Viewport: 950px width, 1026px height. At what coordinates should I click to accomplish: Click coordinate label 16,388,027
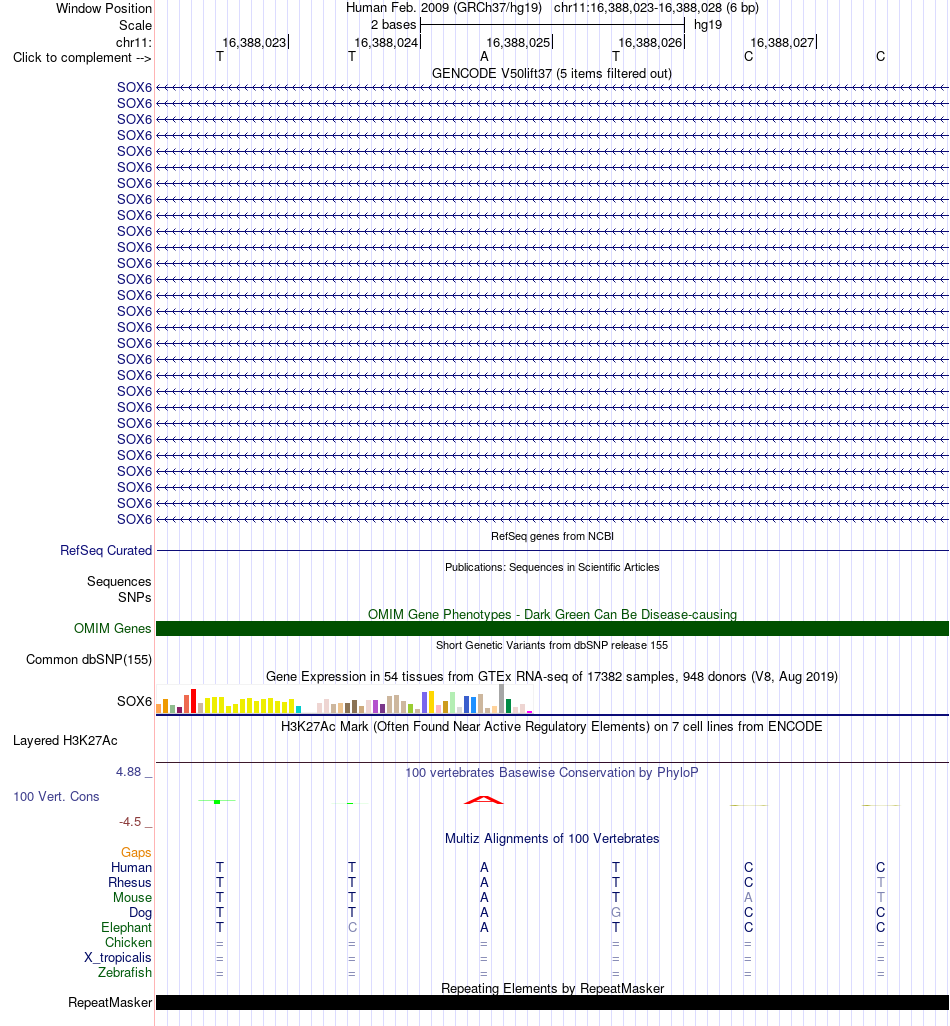click(x=782, y=43)
